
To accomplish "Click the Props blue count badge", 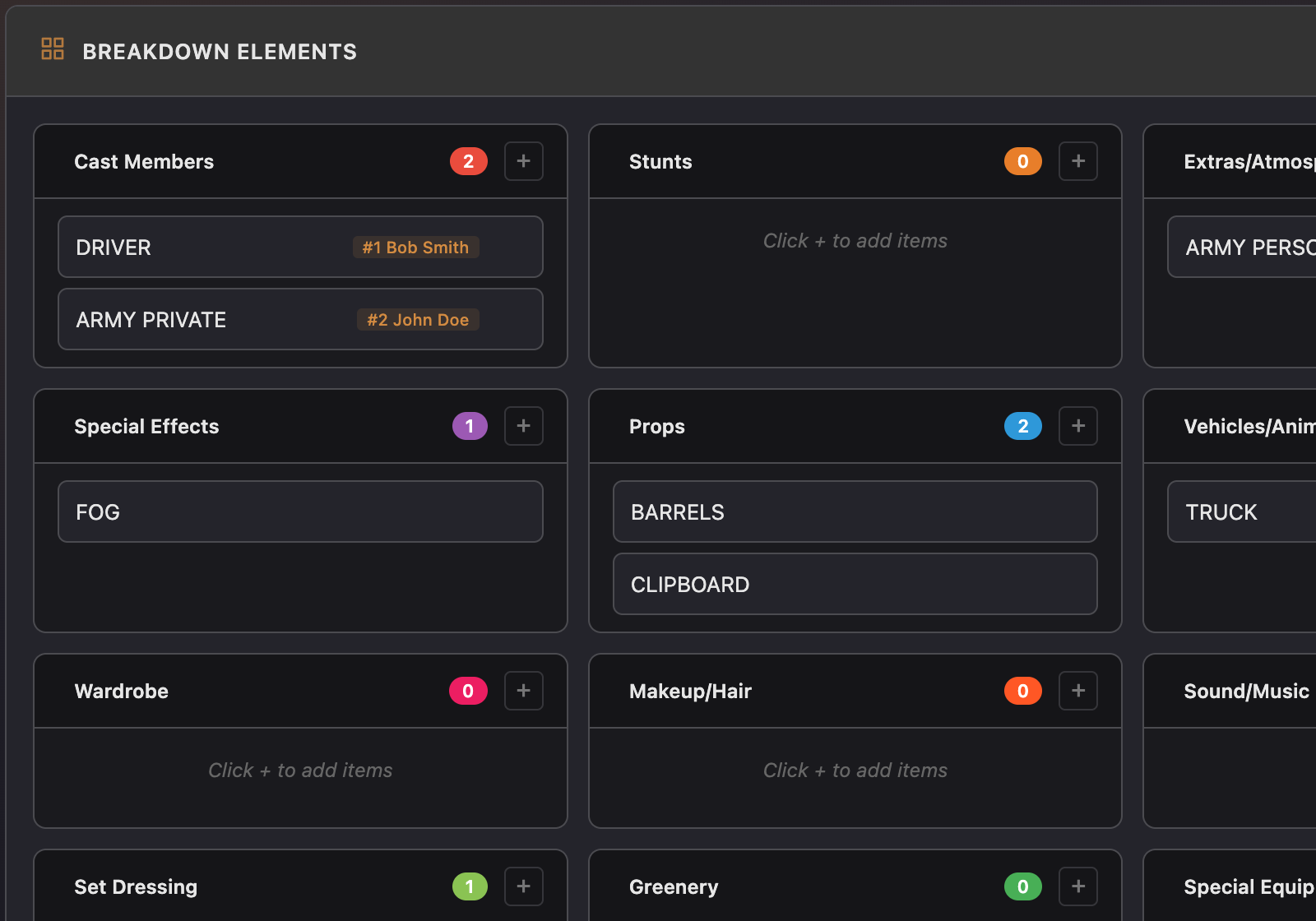I will [1022, 426].
